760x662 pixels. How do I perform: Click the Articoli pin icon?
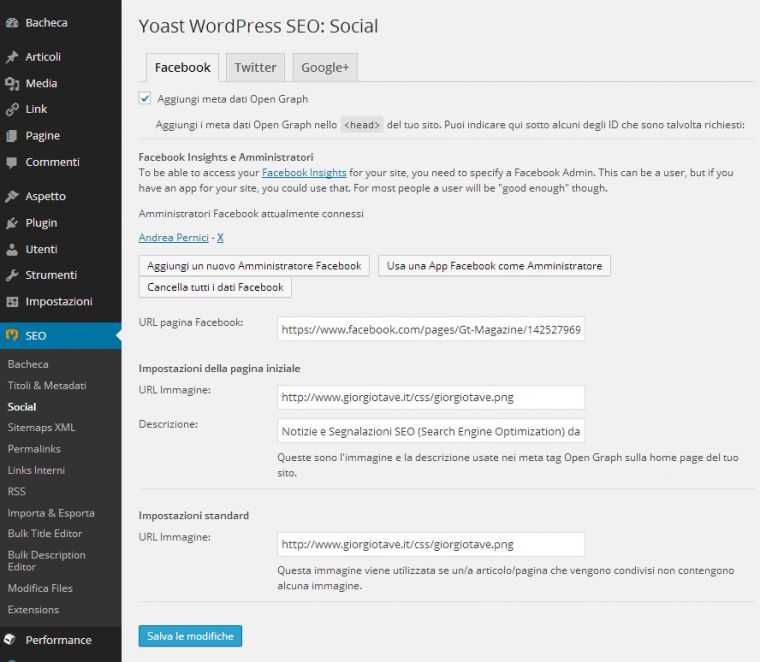tap(12, 57)
